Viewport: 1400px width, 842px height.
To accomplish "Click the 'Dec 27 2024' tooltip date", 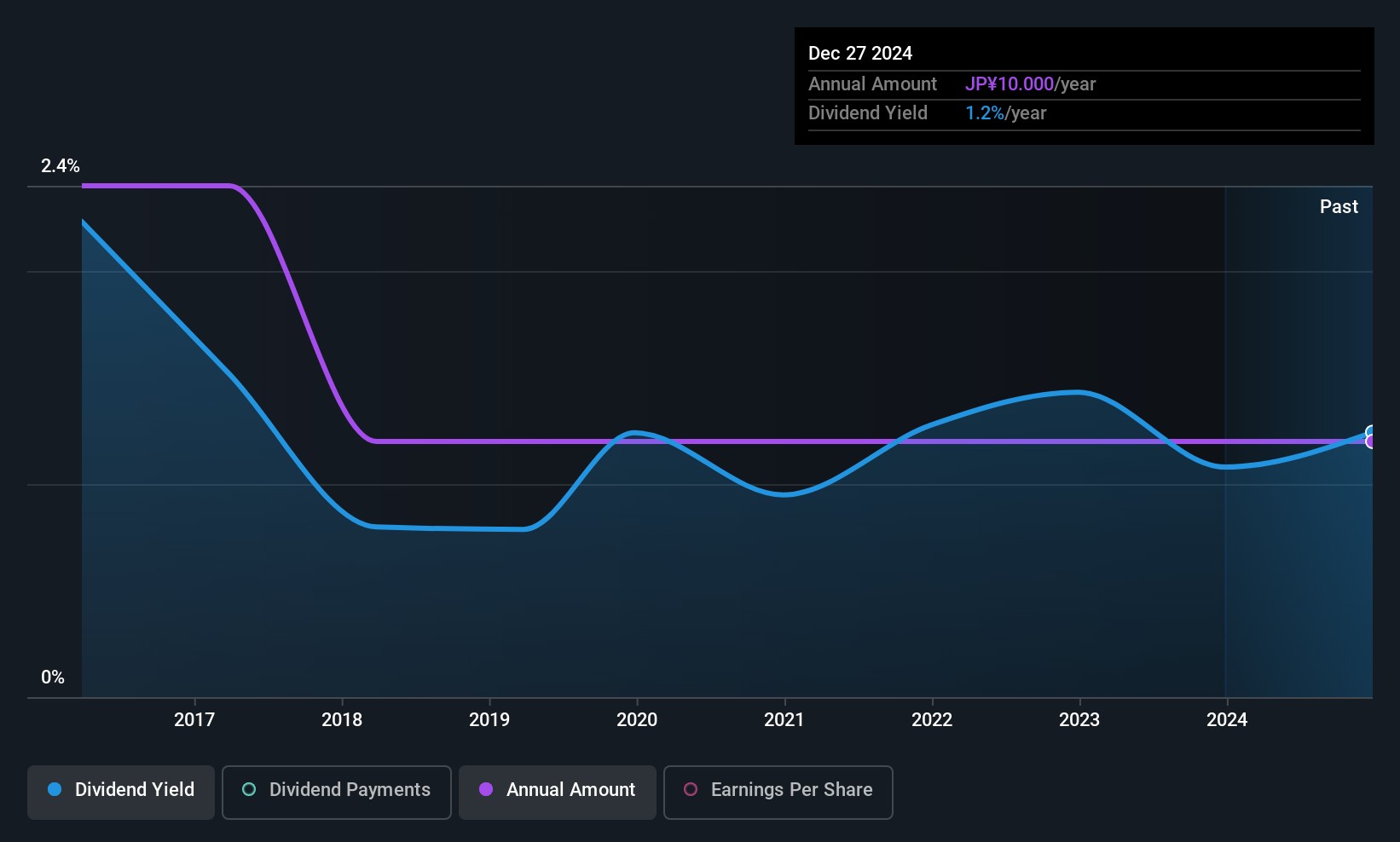I will [x=860, y=53].
